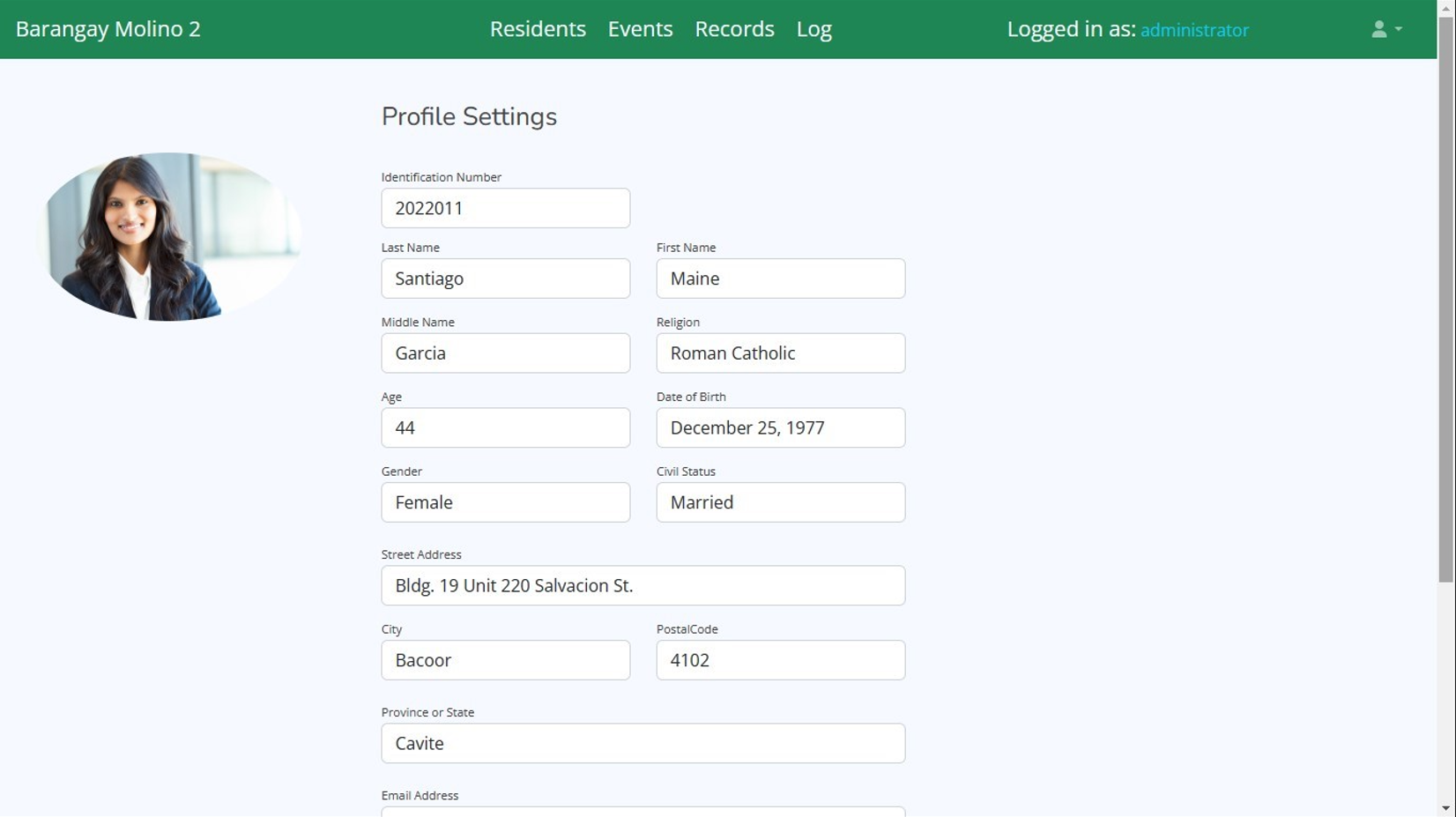Screen dimensions: 1456x817
Task: Focus the Civil Status field
Action: pos(780,502)
